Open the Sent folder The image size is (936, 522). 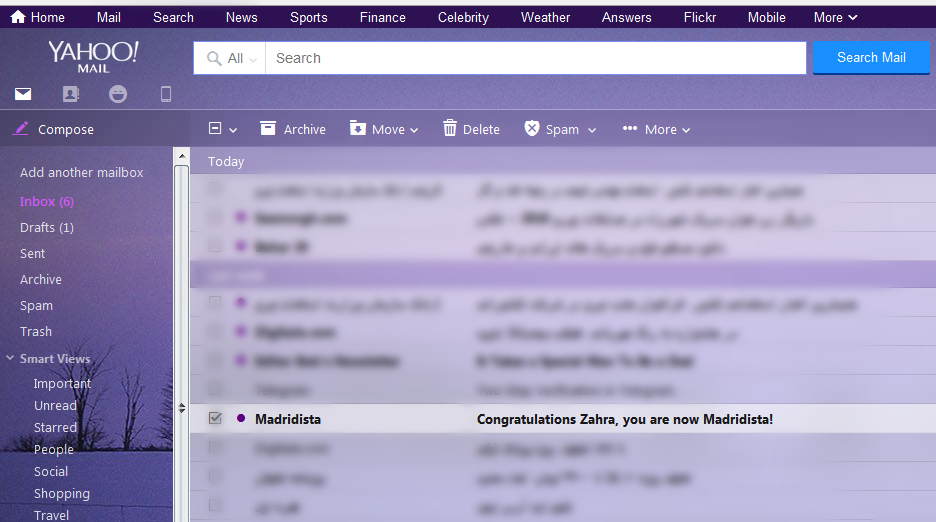pos(32,254)
